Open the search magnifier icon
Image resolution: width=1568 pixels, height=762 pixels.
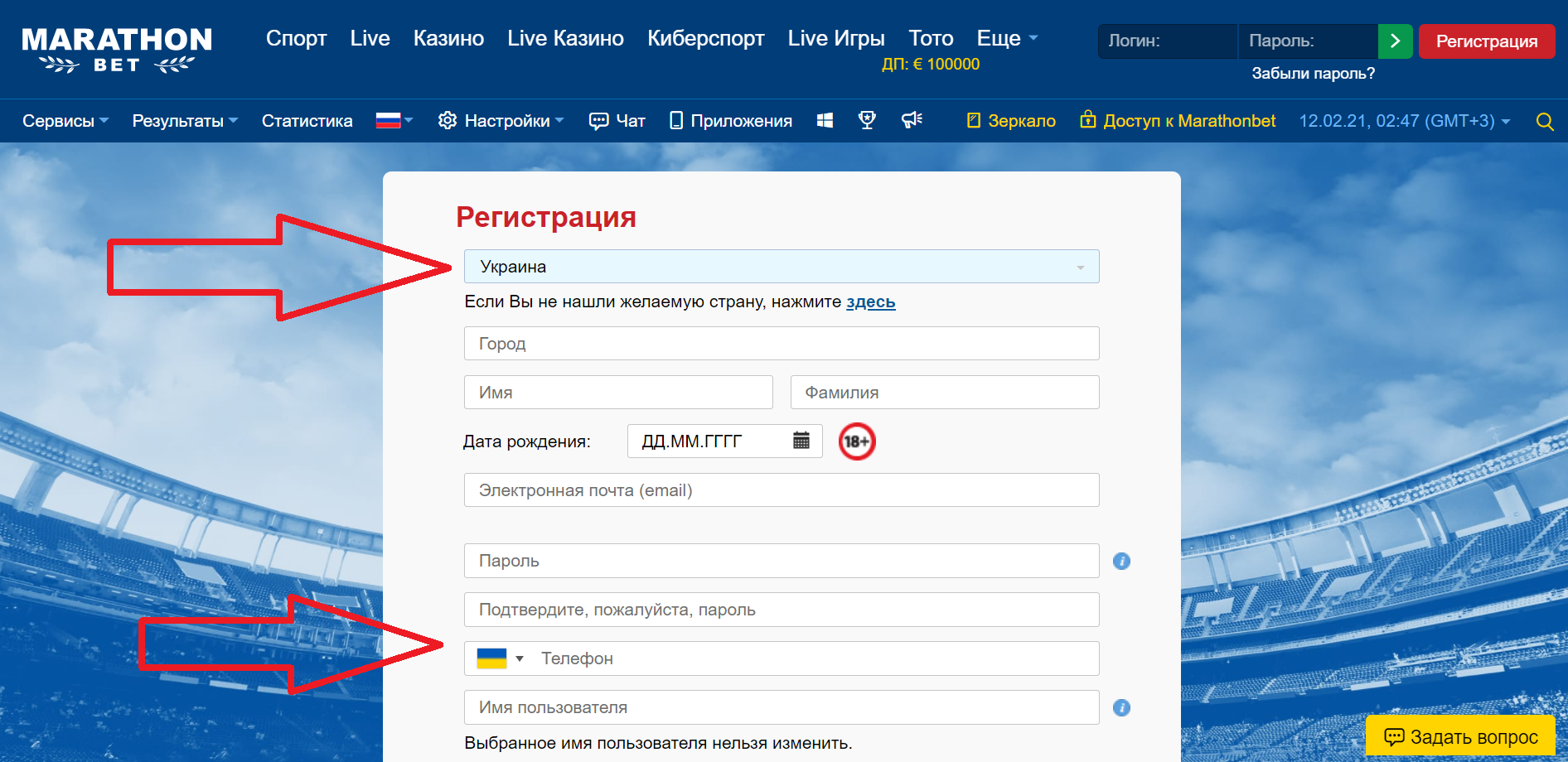1544,122
